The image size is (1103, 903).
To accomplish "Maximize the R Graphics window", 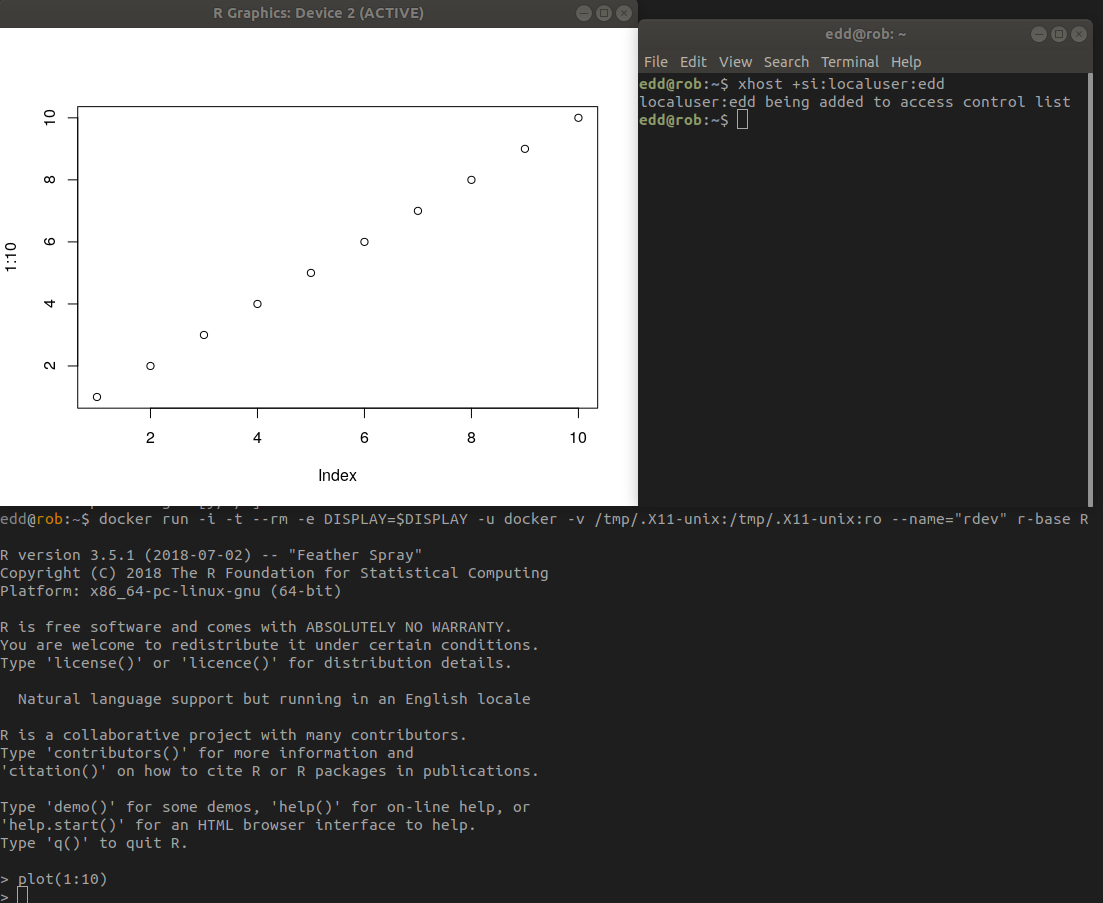I will 604,13.
